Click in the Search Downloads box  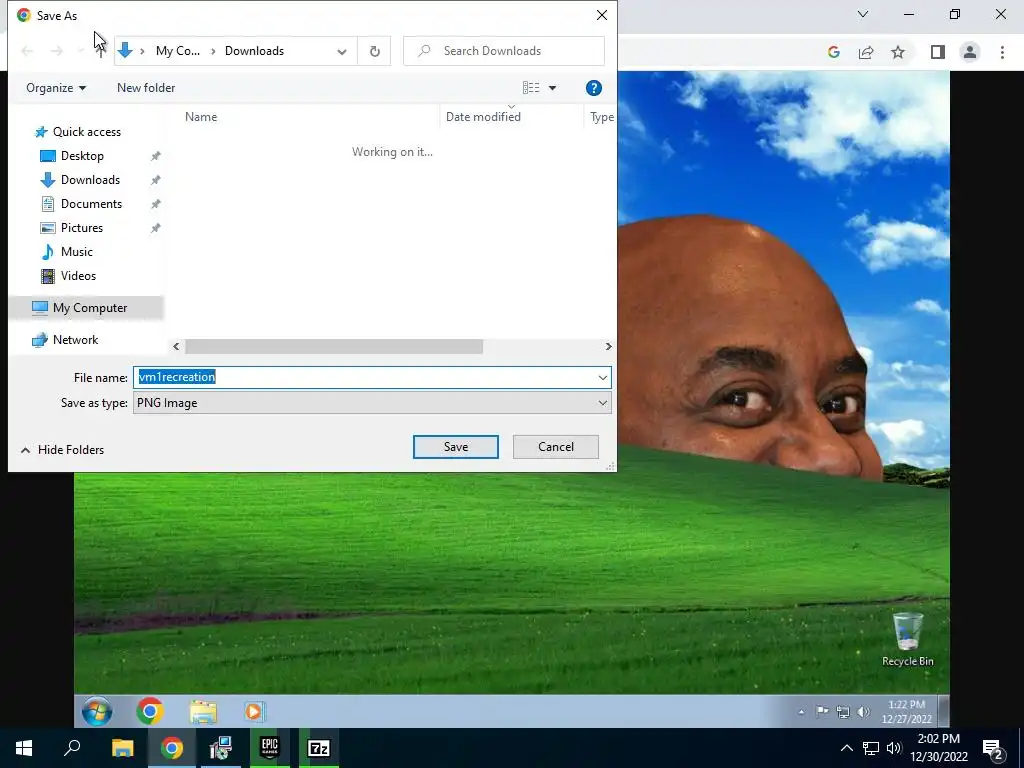(x=504, y=51)
